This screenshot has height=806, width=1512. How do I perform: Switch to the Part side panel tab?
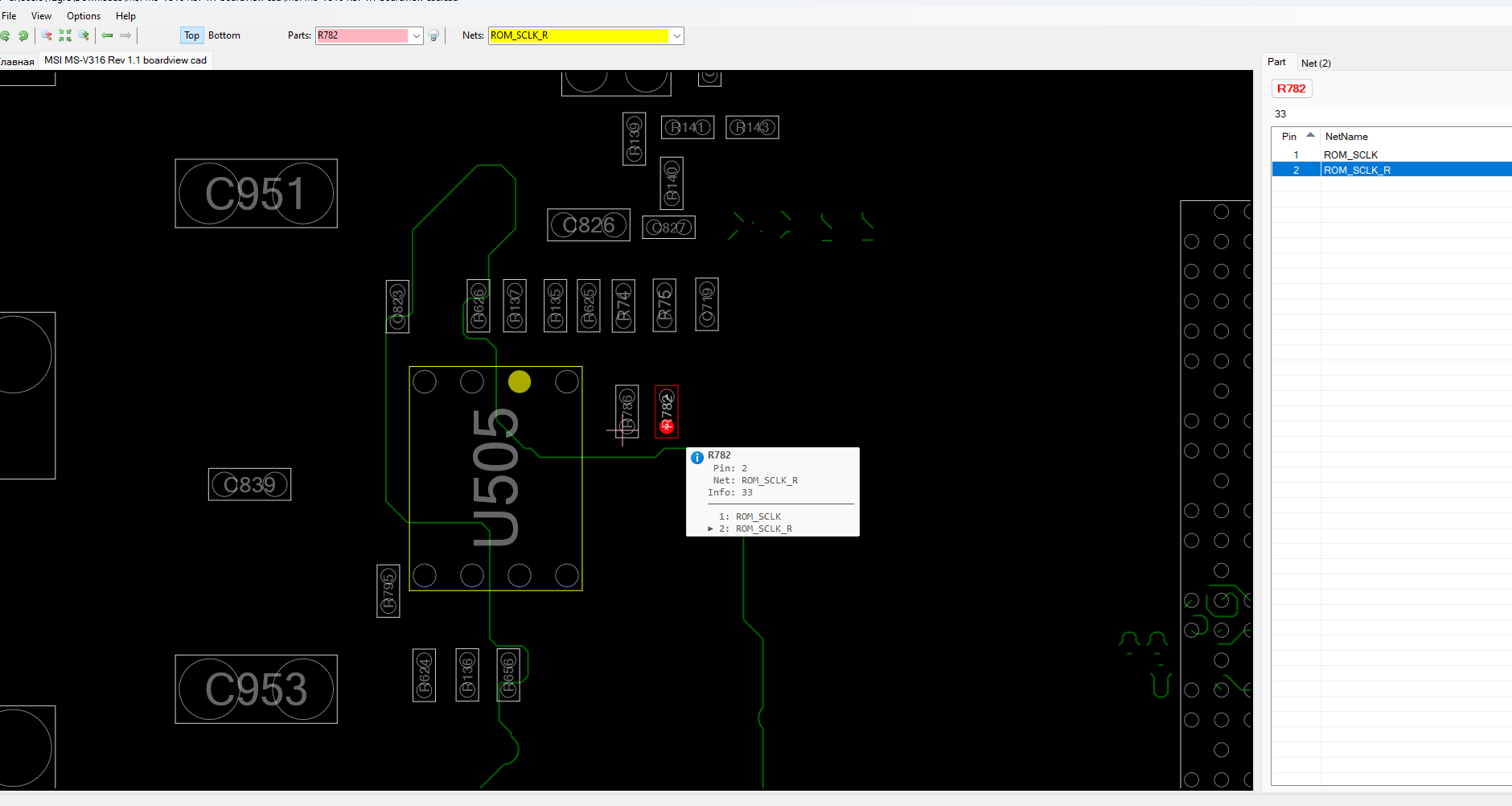tap(1276, 62)
